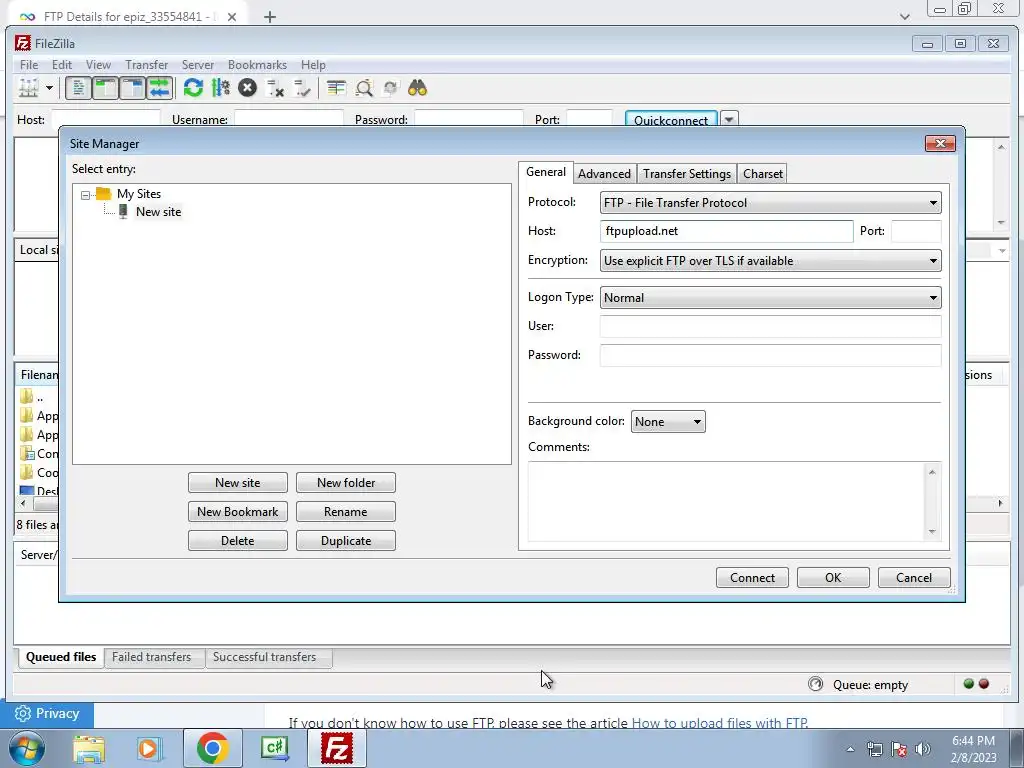Switch to the Failed transfers tab
Viewport: 1024px width, 768px height.
152,657
